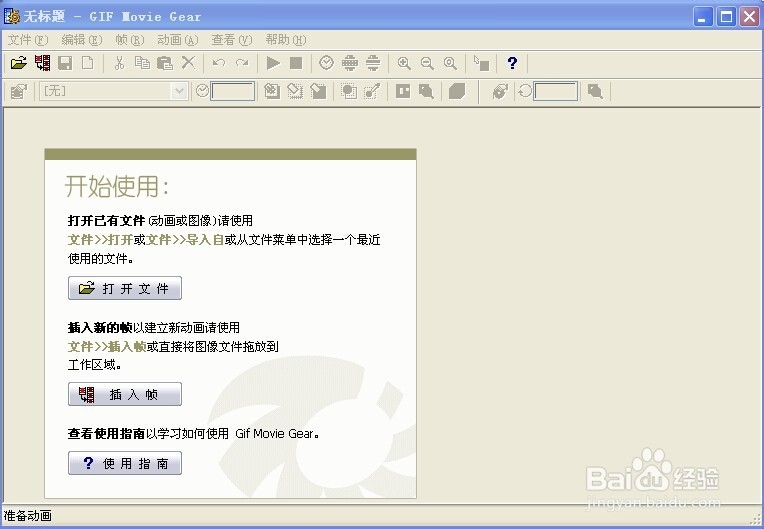Click the undo arrow icon
The height and width of the screenshot is (529, 764).
219,63
